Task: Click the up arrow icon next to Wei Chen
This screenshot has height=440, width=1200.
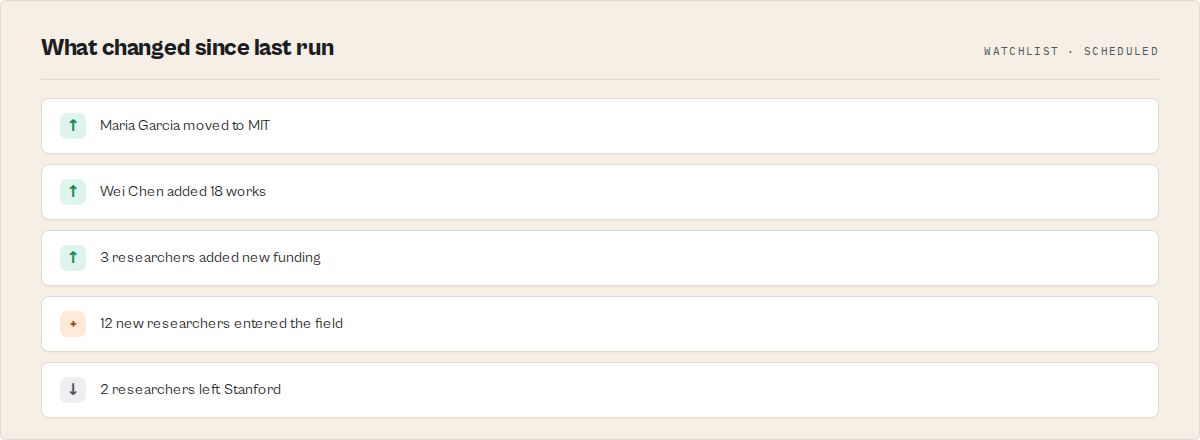Action: 73,192
